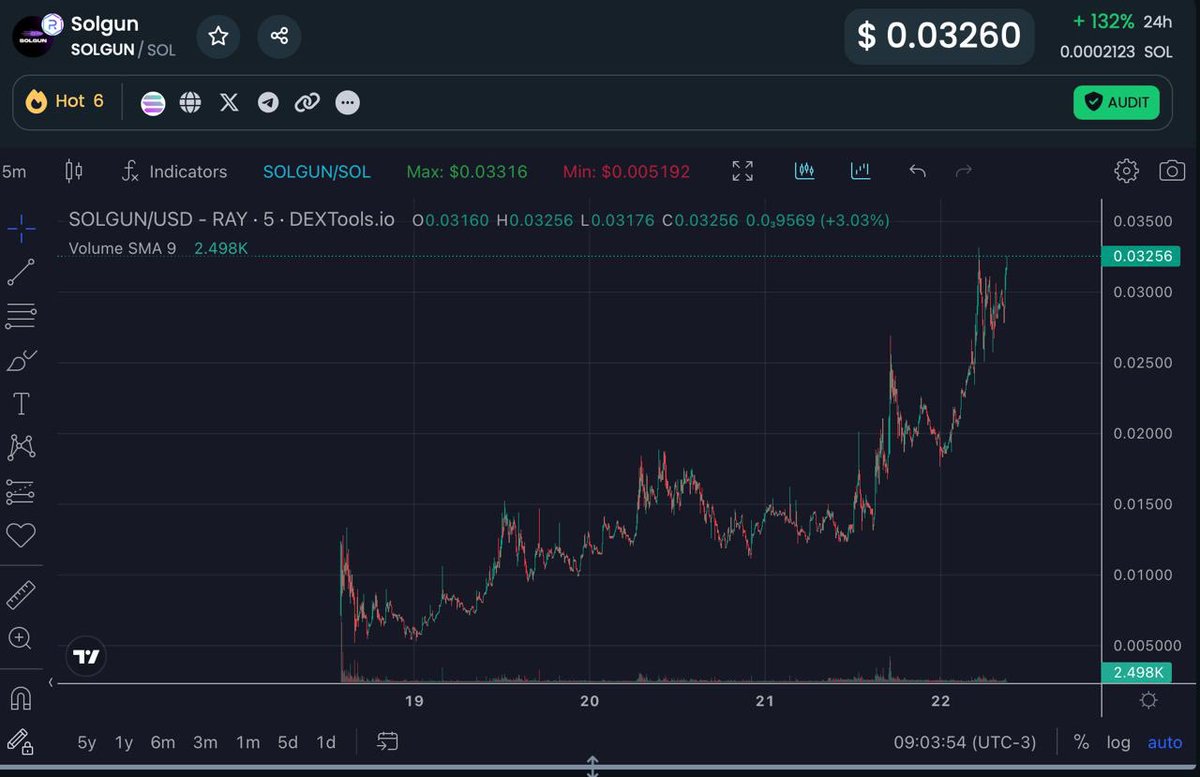Toggle the magnet mode icon
The height and width of the screenshot is (777, 1200).
[21, 698]
